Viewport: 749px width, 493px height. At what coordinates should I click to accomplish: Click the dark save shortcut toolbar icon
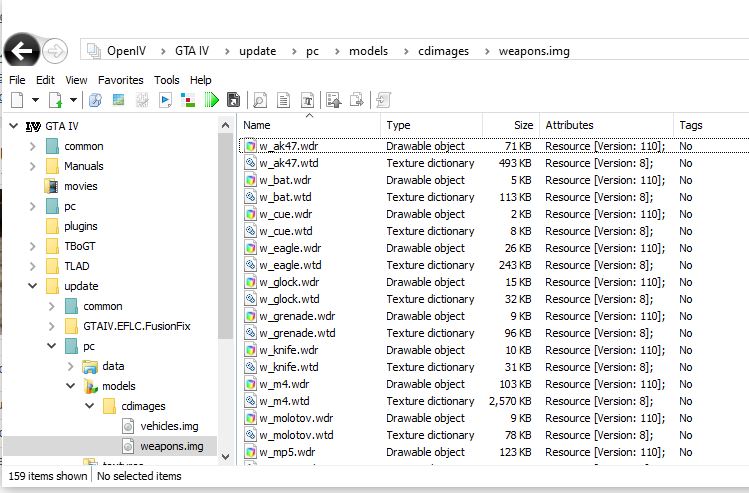(x=234, y=100)
